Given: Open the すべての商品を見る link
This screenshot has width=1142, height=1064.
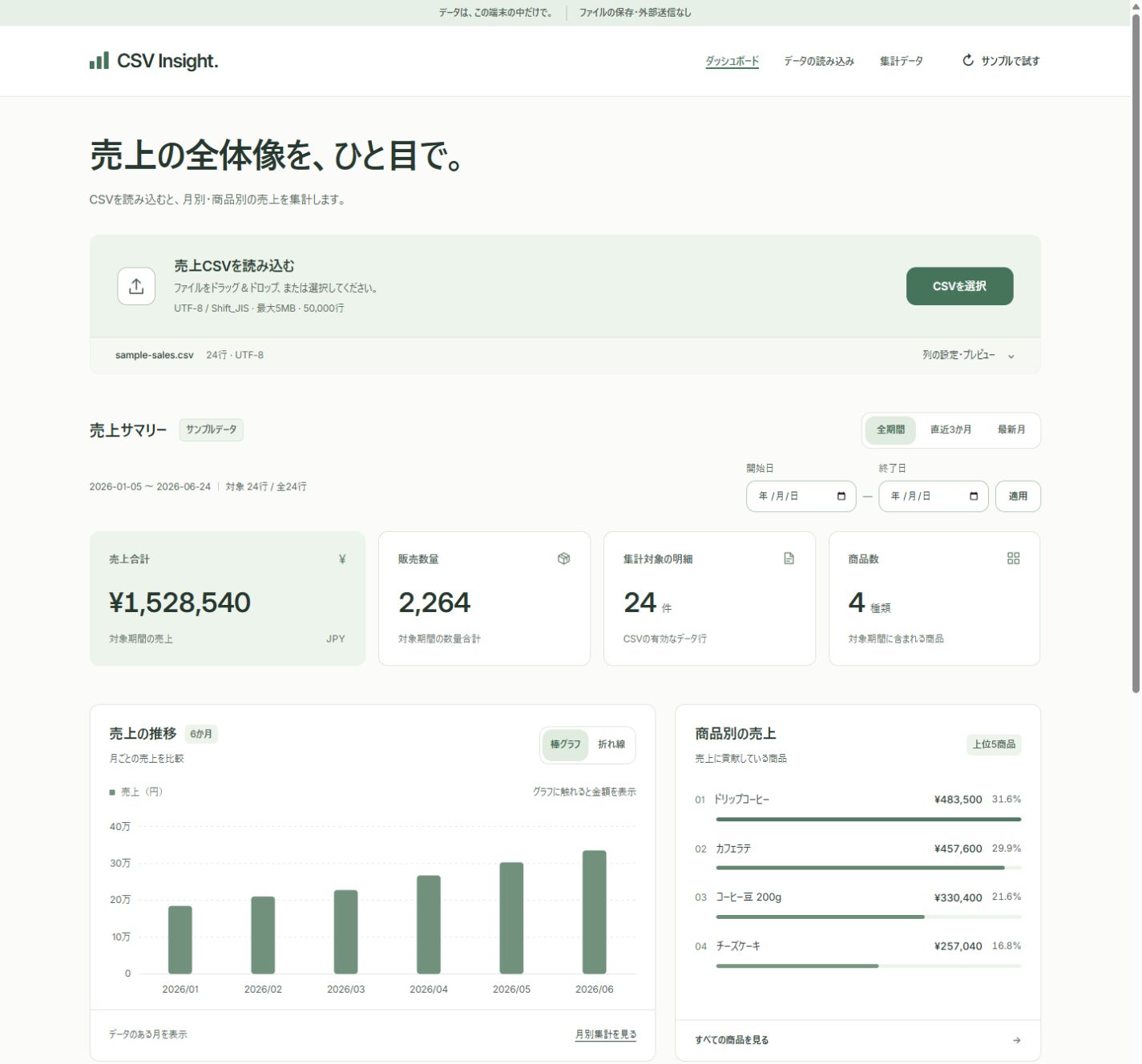Looking at the screenshot, I should pyautogui.click(x=732, y=1040).
